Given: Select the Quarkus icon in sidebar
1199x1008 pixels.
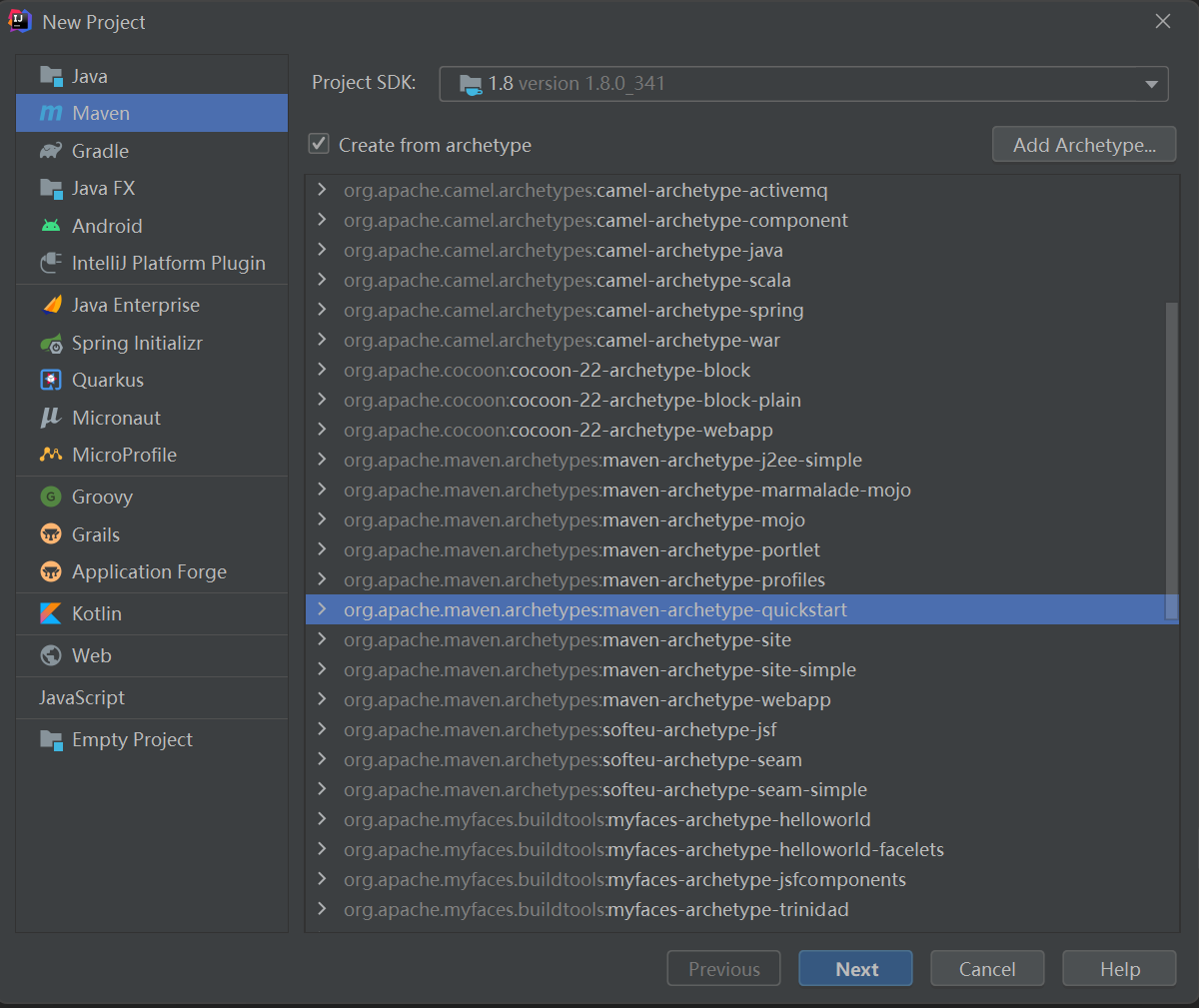Looking at the screenshot, I should (x=51, y=381).
